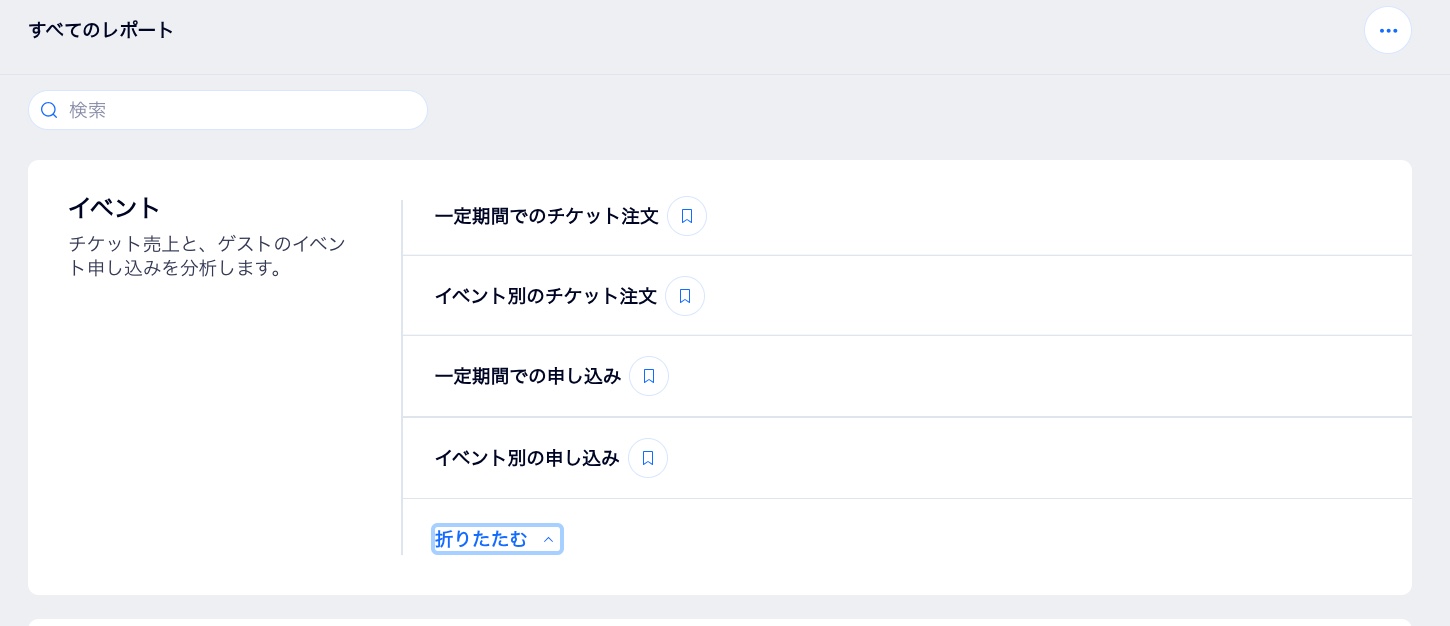Click the すべてのレポート page title
Image resolution: width=1450 pixels, height=626 pixels.
click(x=101, y=30)
